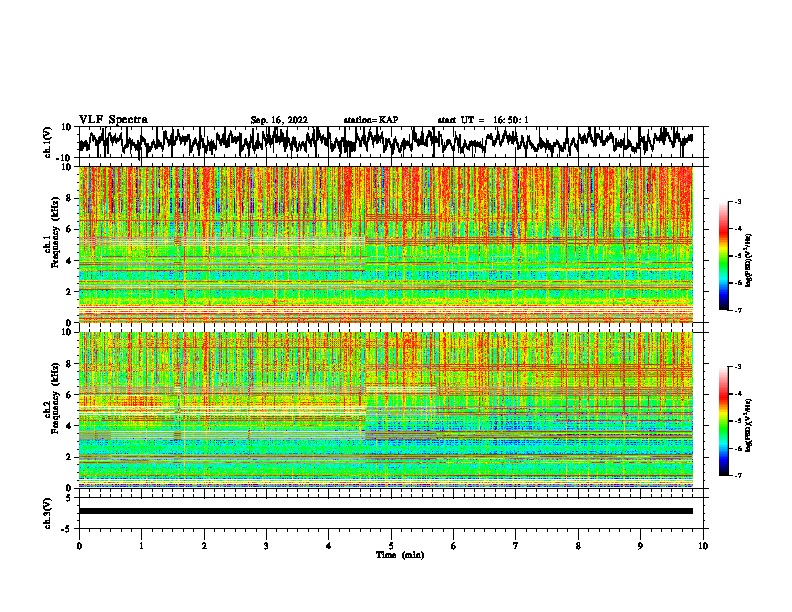The image size is (792, 612).
Task: Click time axis tick label "0"
Action: [x=79, y=546]
